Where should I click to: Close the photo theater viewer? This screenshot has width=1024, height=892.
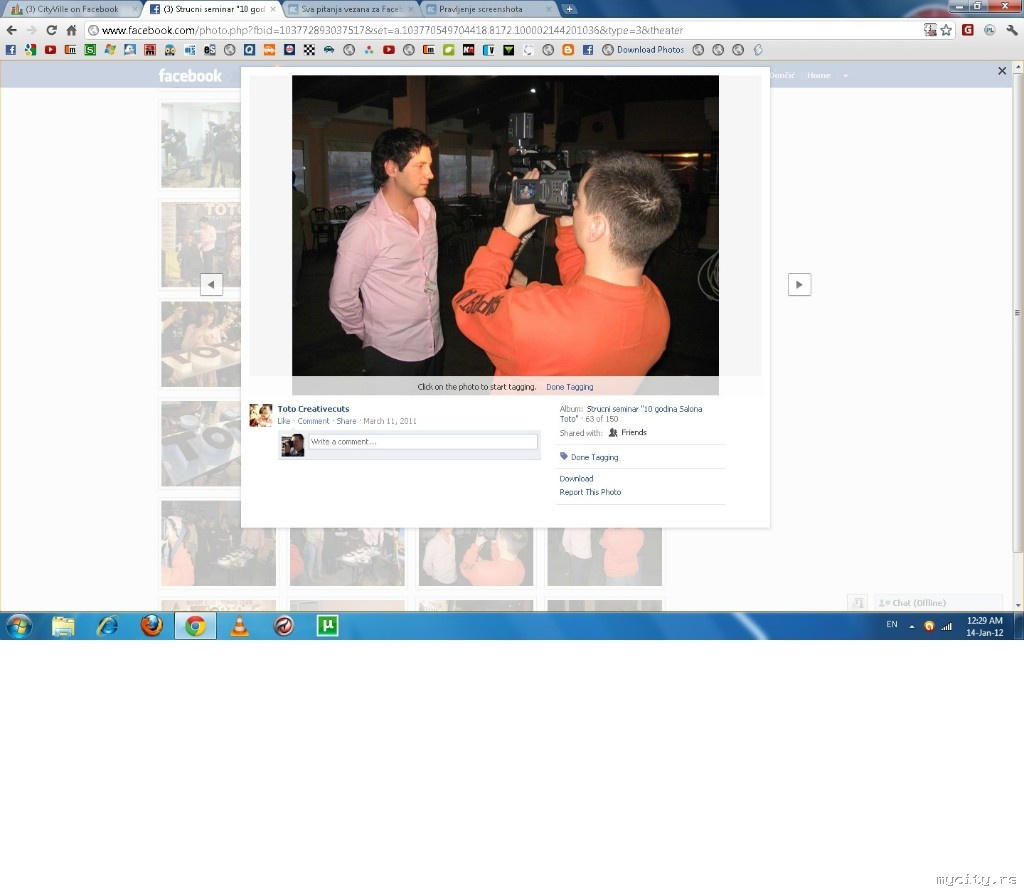click(x=1002, y=71)
